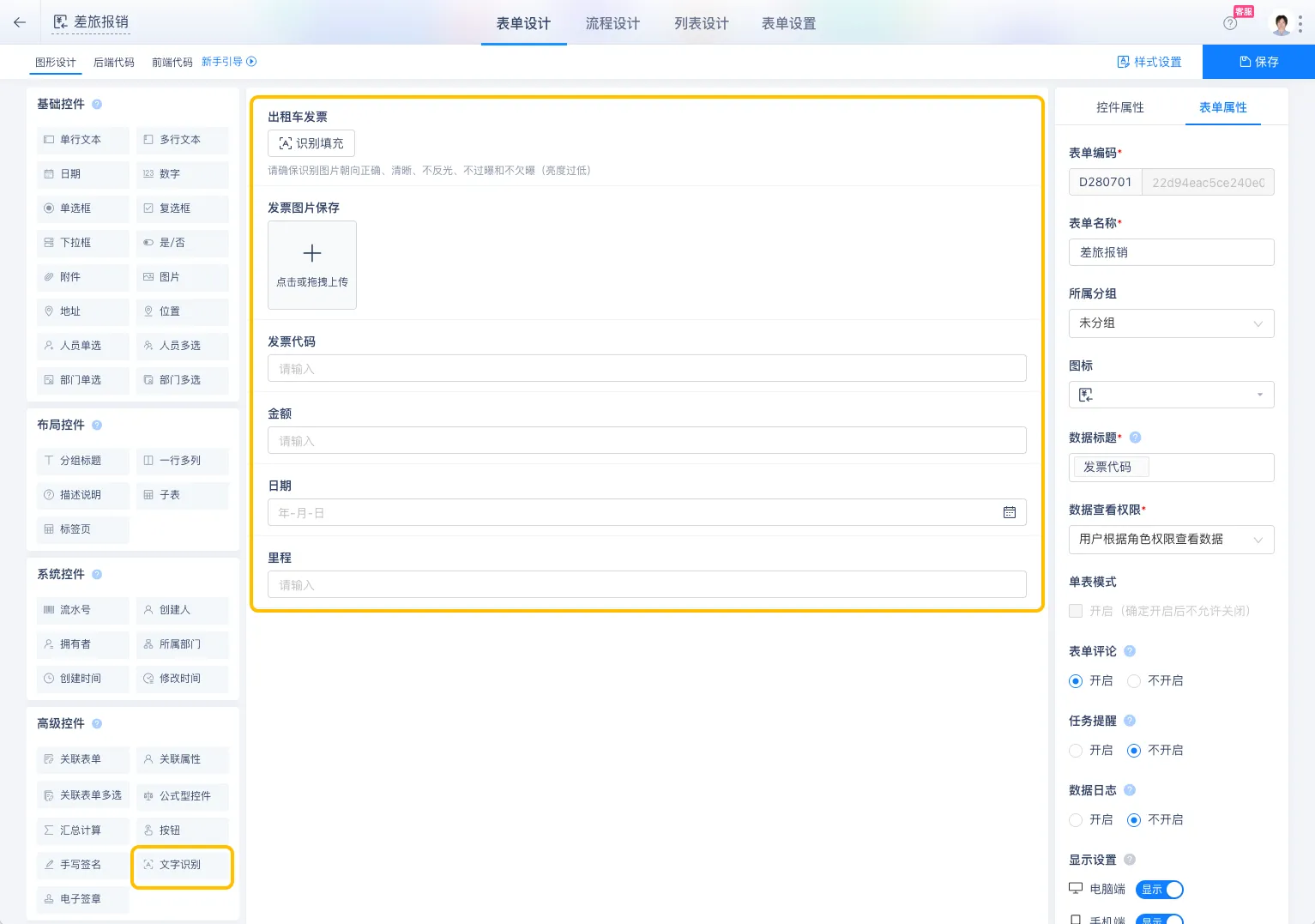The height and width of the screenshot is (924, 1315).
Task: Select 不开启 for 数据日志
Action: tap(1134, 820)
